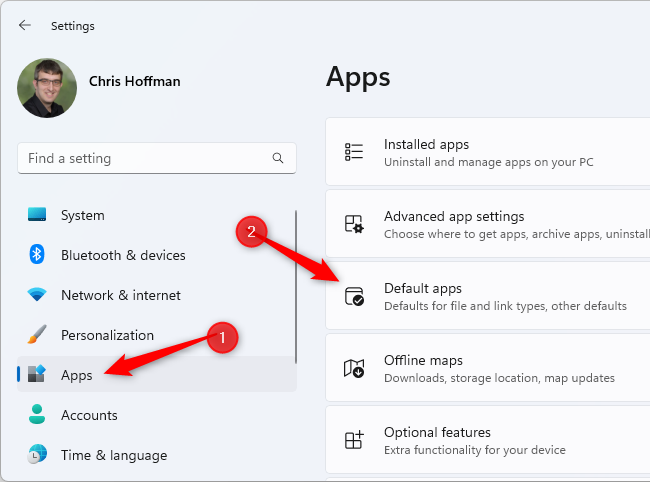Click the Network Wi-Fi icon
Image resolution: width=650 pixels, height=482 pixels.
(x=37, y=295)
